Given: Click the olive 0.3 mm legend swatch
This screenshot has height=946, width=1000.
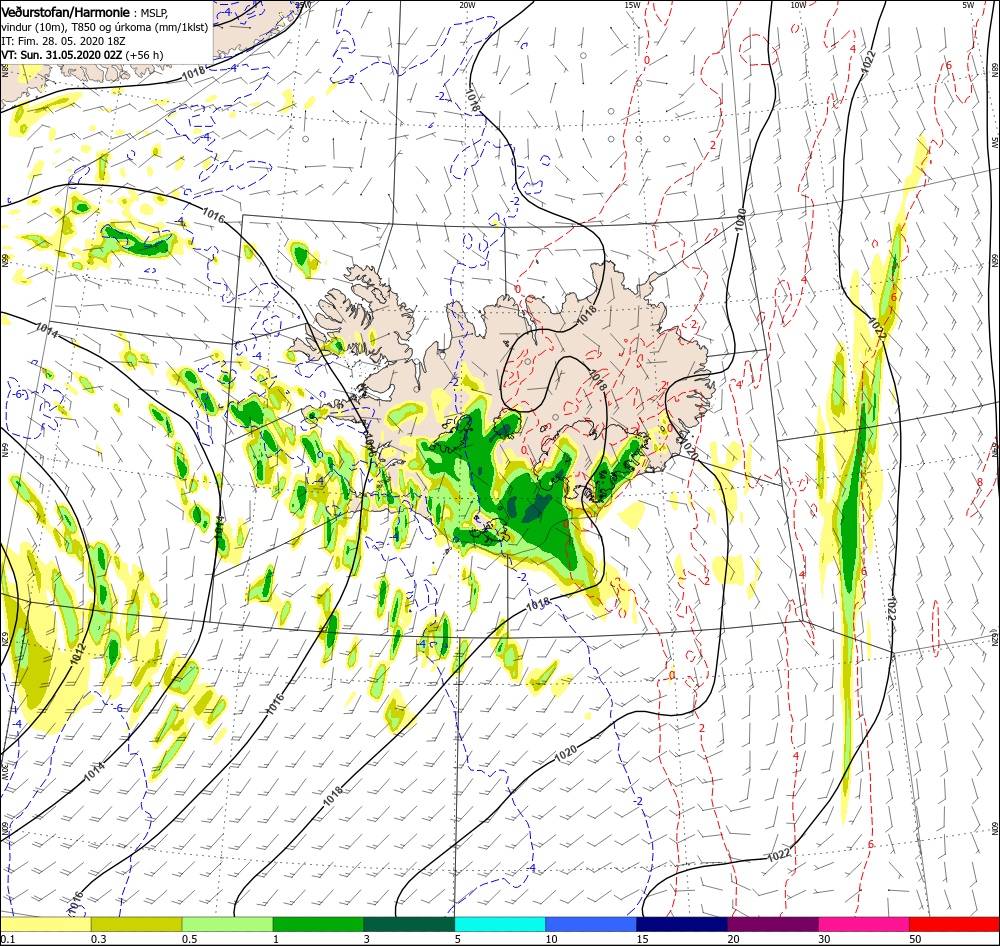Looking at the screenshot, I should [x=136, y=924].
